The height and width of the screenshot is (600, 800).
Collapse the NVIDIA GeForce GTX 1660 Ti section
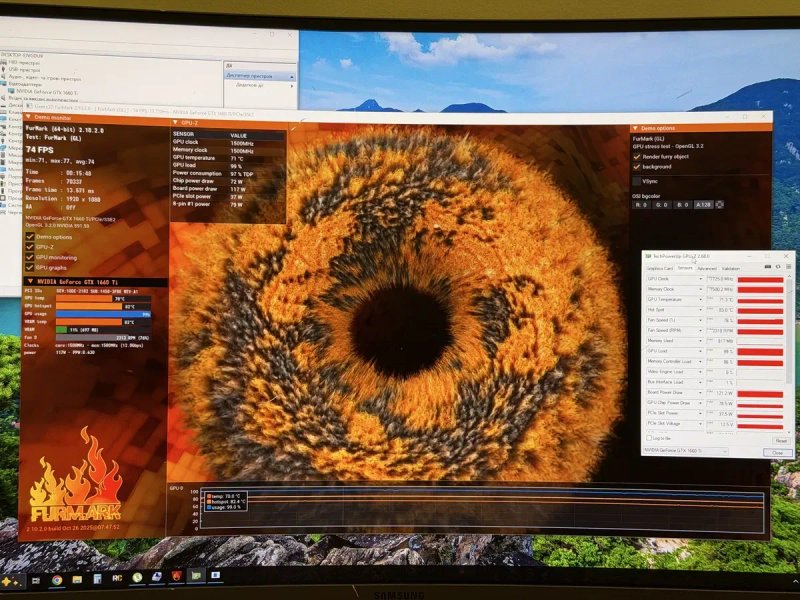[30, 281]
